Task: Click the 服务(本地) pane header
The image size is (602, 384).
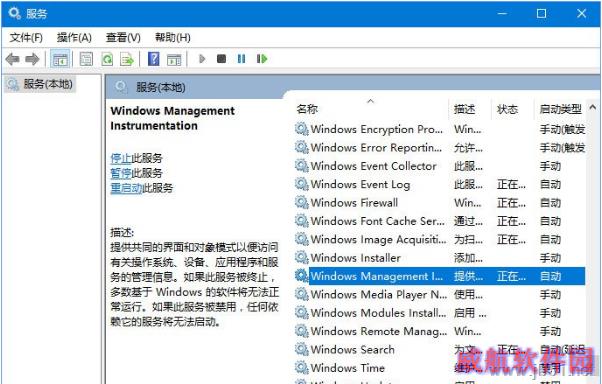Action: pos(160,88)
